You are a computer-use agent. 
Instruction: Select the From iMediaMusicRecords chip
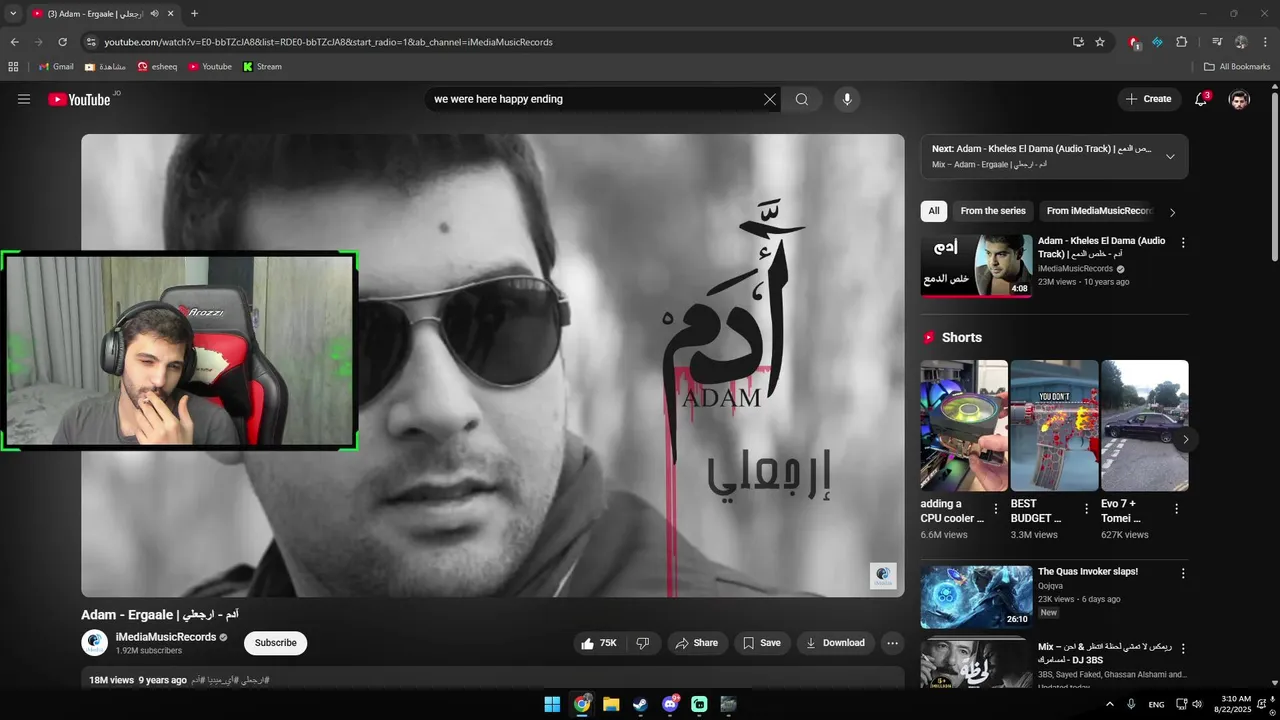click(1099, 211)
